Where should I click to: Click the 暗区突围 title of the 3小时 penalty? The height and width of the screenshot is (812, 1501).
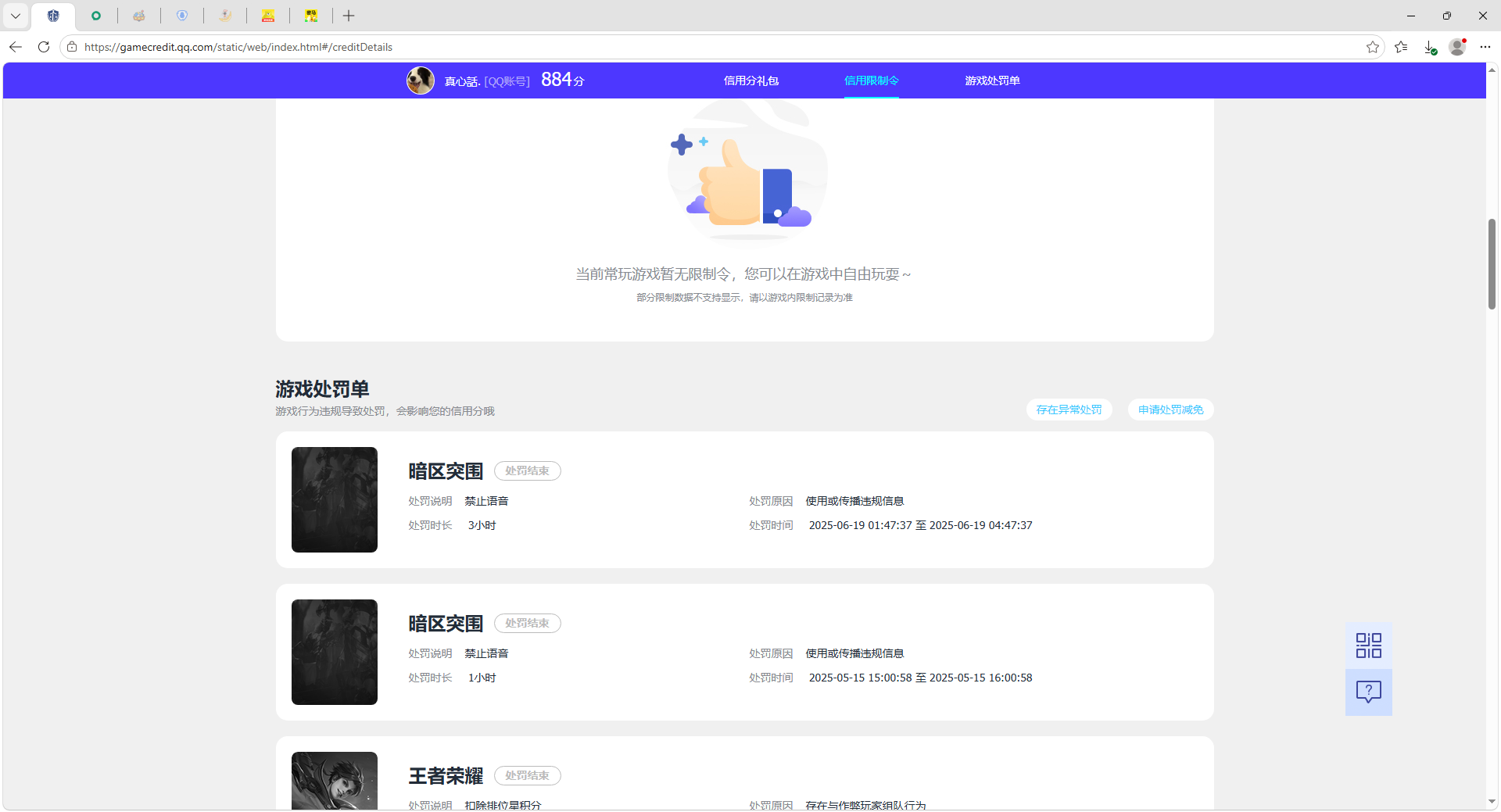click(x=446, y=471)
